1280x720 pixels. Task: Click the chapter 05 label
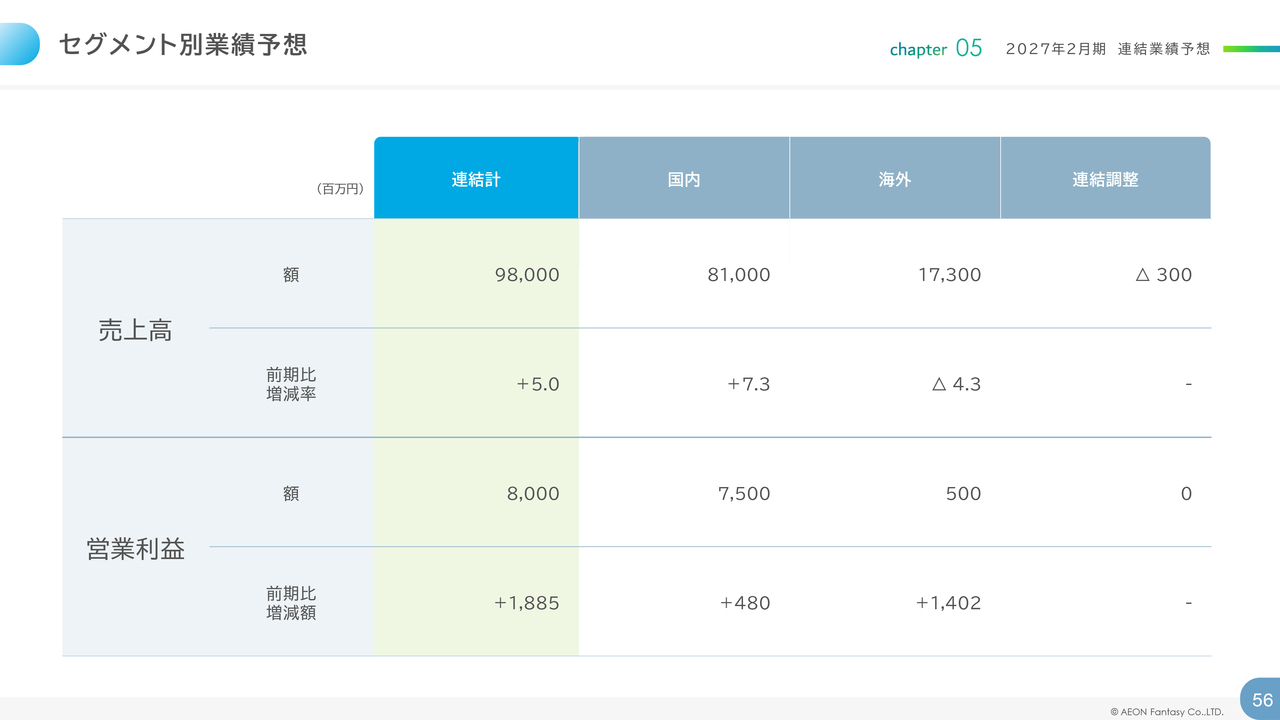pos(936,48)
